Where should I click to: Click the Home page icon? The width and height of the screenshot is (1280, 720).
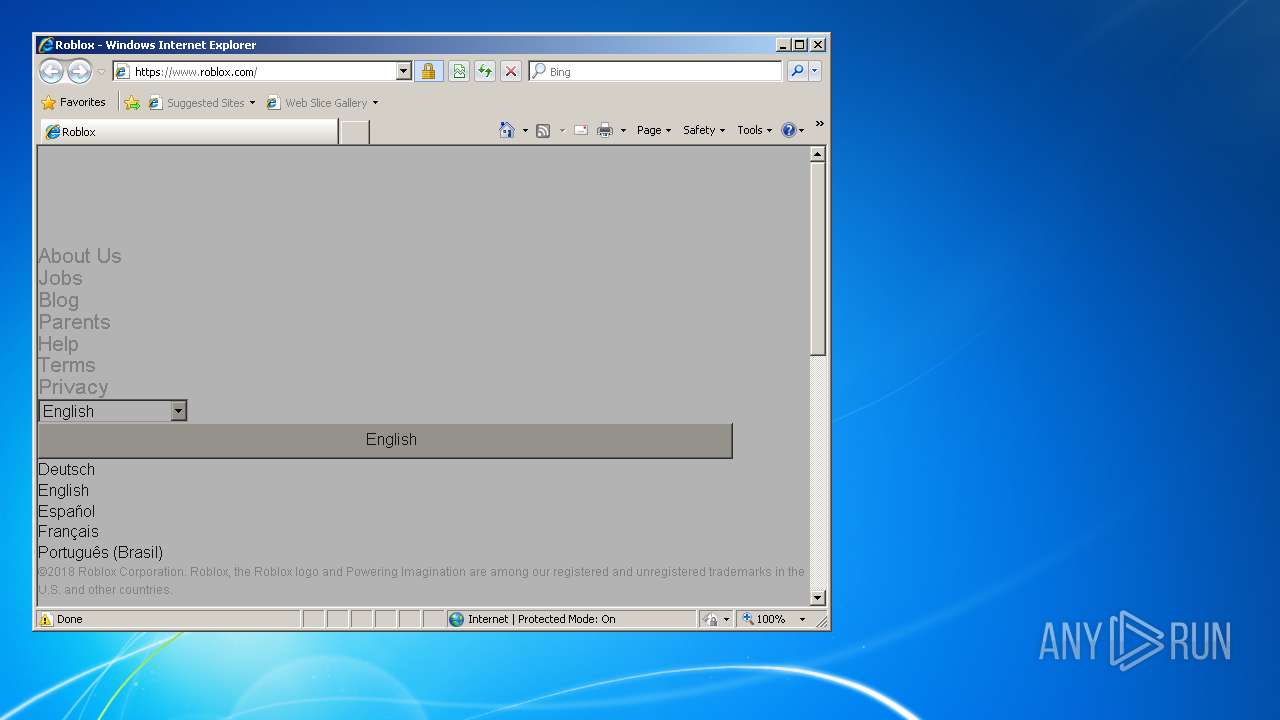click(x=507, y=130)
